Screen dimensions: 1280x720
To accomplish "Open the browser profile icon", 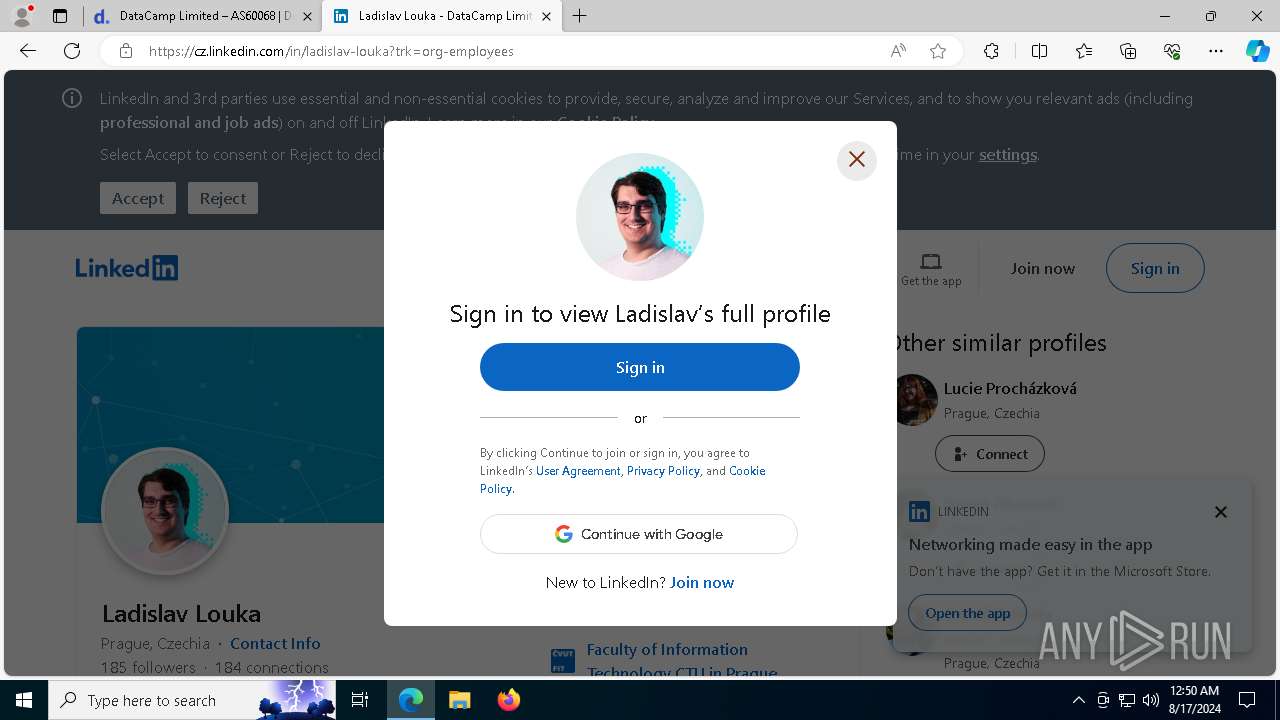I will (x=22, y=16).
